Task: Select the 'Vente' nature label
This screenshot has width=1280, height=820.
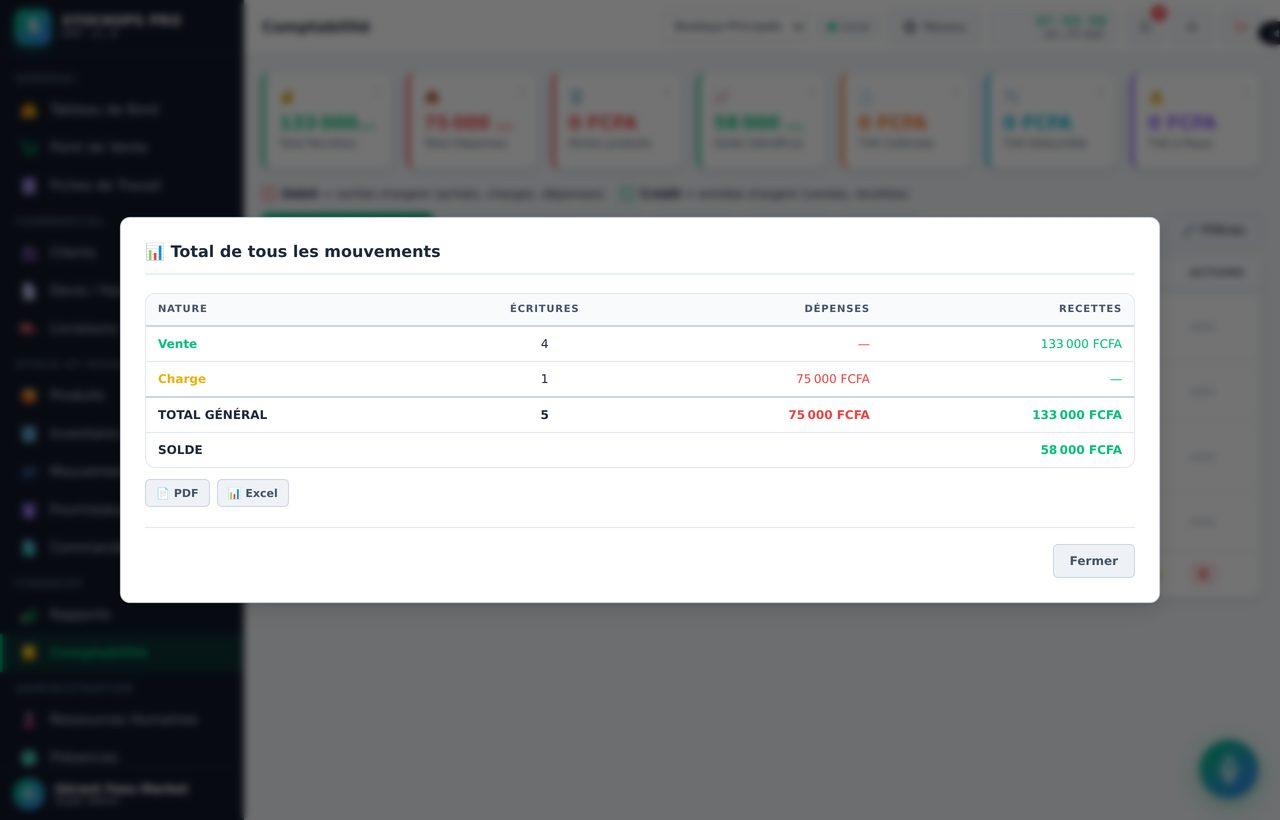Action: click(x=177, y=344)
